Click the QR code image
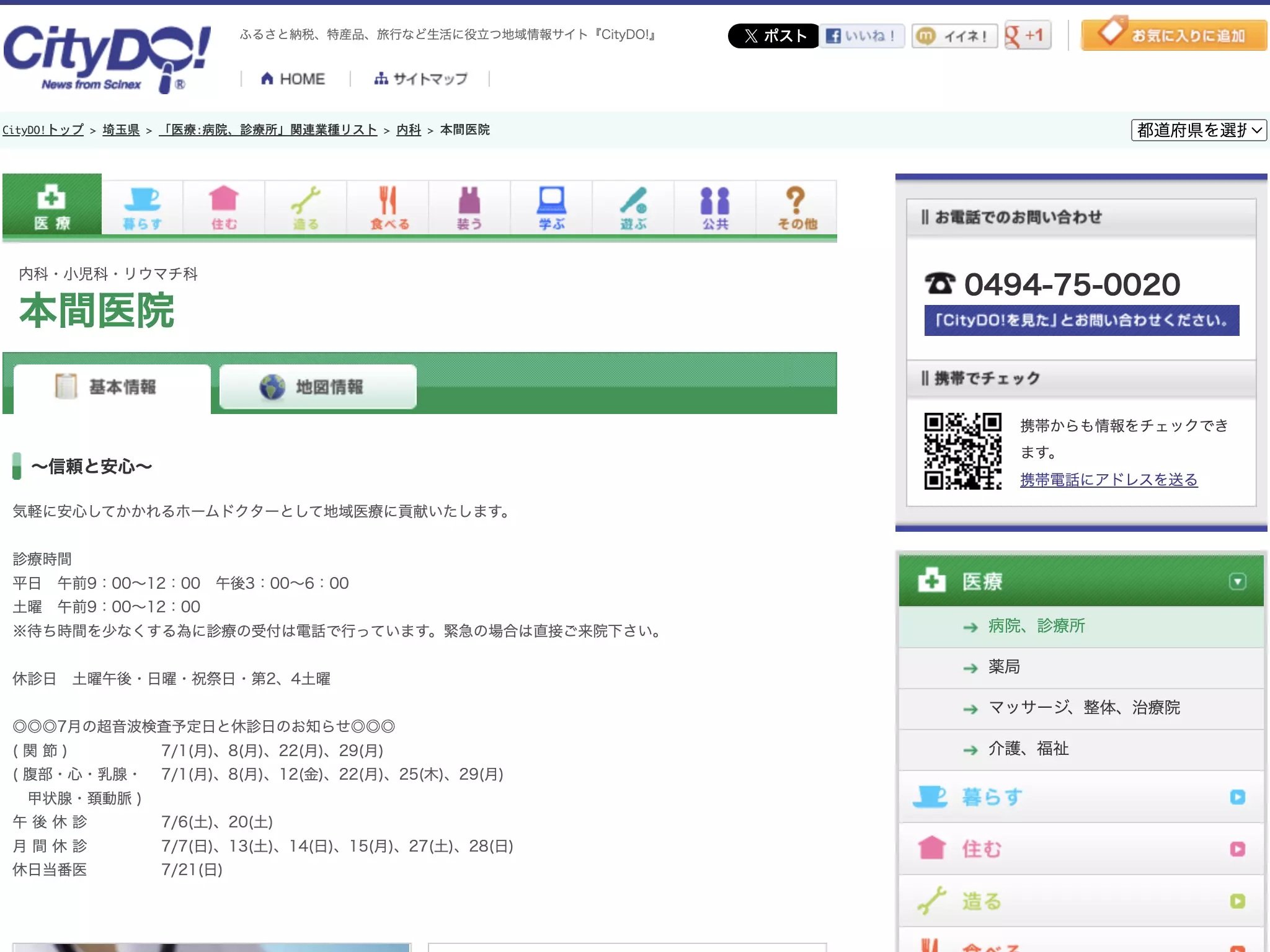The height and width of the screenshot is (952, 1270). click(x=962, y=451)
